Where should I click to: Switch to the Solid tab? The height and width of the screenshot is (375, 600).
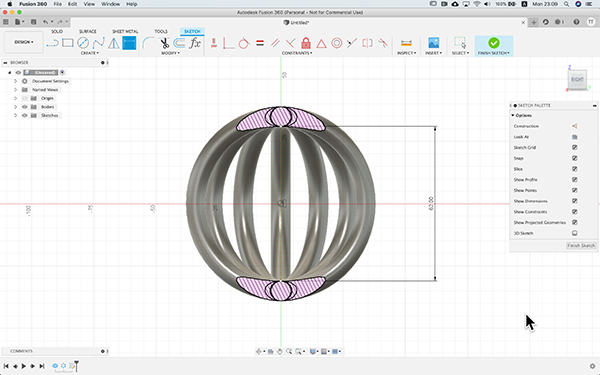click(57, 31)
